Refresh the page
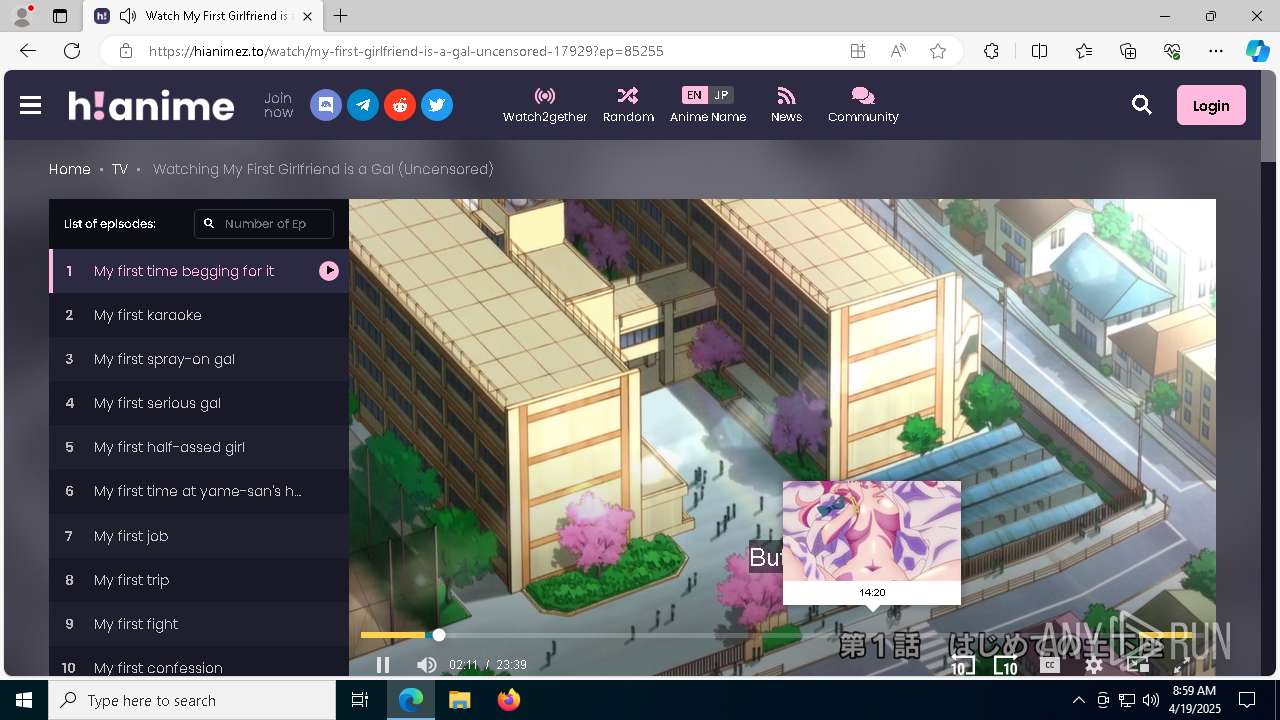1280x720 pixels. (x=72, y=51)
